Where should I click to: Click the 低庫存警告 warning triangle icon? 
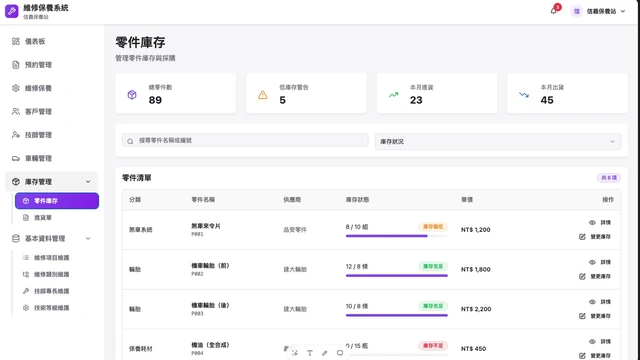pyautogui.click(x=262, y=95)
